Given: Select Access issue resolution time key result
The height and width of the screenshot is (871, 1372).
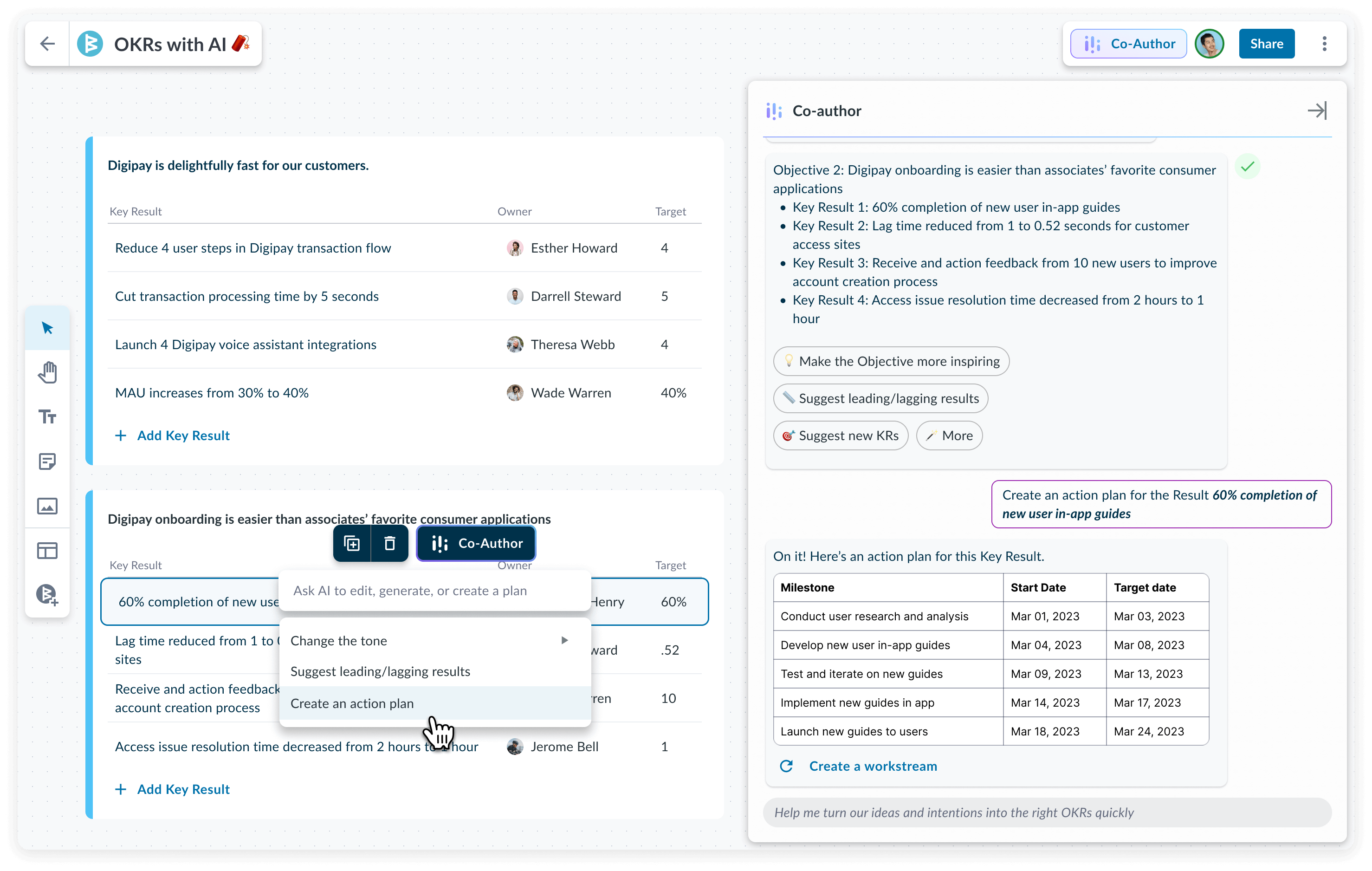Looking at the screenshot, I should tap(296, 747).
